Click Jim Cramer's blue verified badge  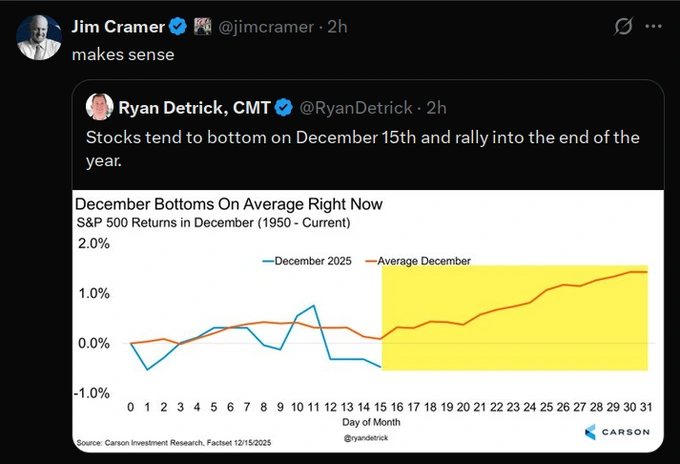coord(178,24)
